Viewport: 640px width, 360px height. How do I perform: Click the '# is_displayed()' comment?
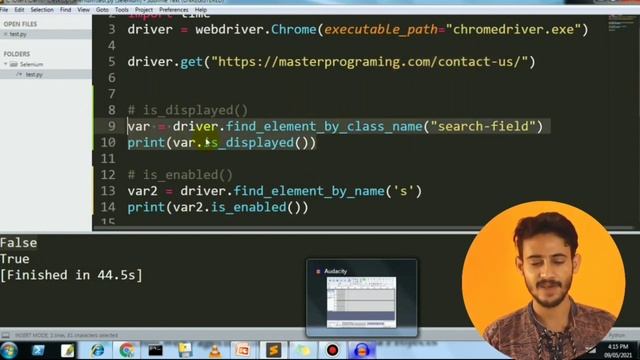pyautogui.click(x=188, y=110)
